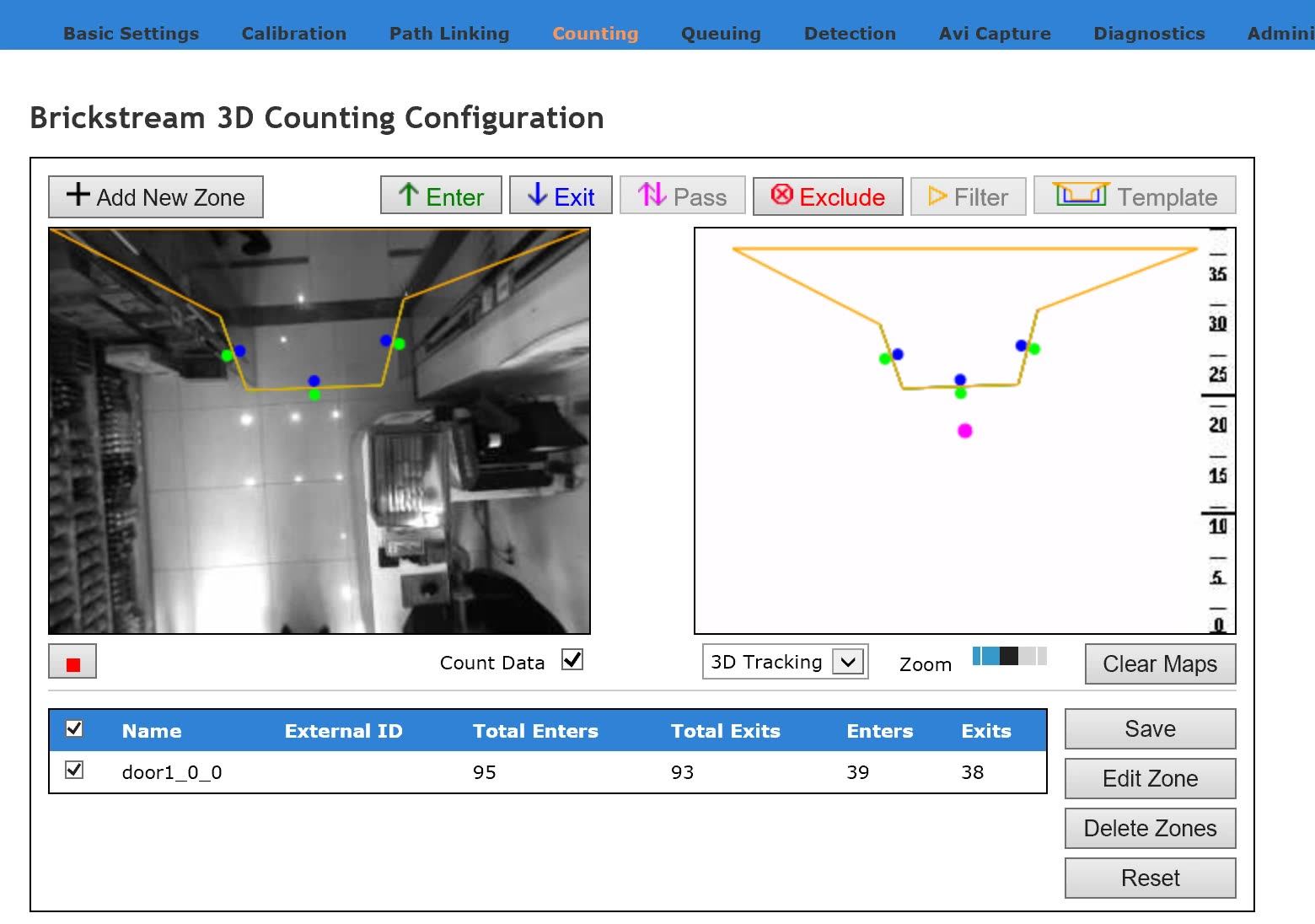Select the door1_0_0 zone name

coord(170,771)
